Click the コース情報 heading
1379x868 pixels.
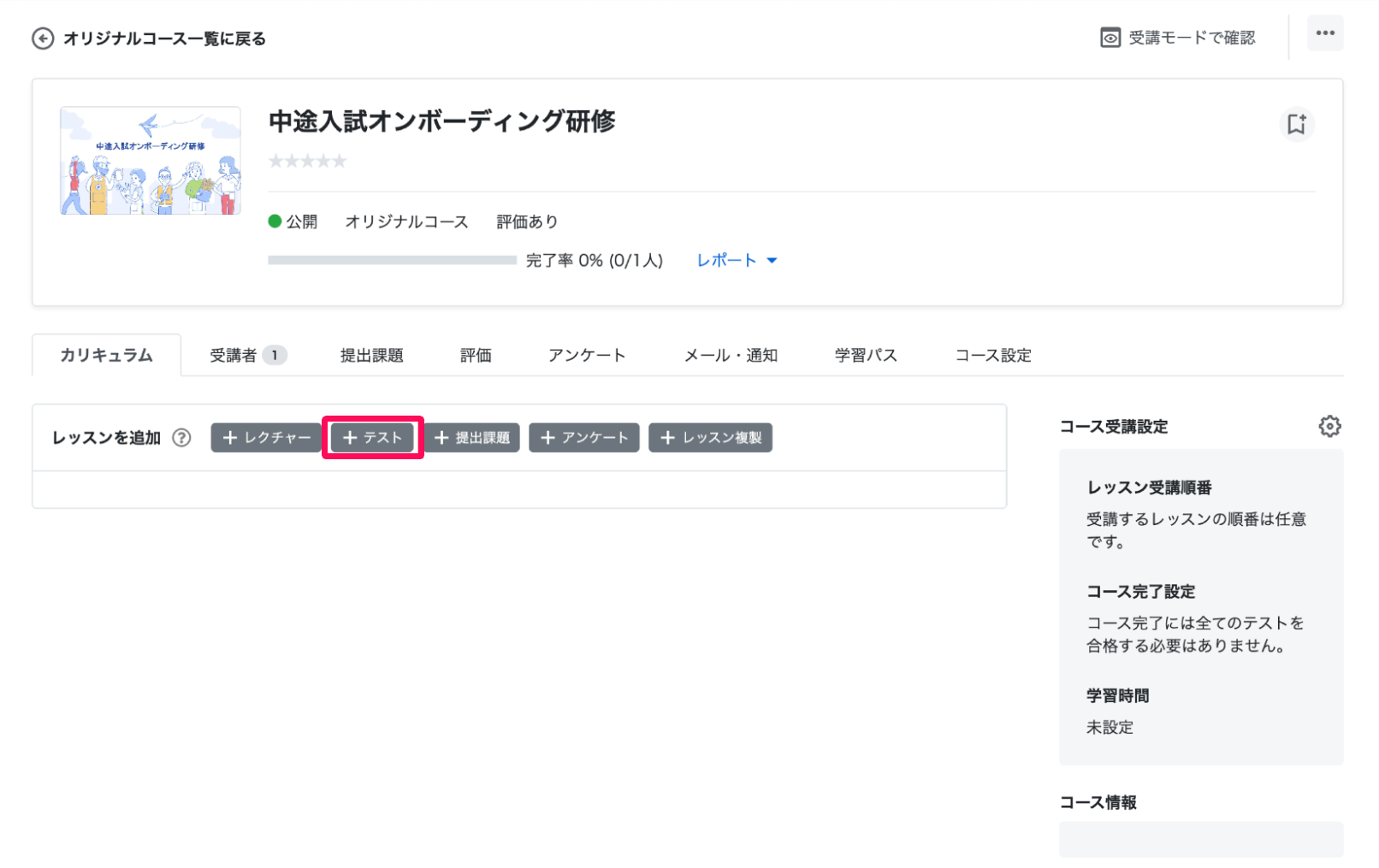click(1098, 803)
